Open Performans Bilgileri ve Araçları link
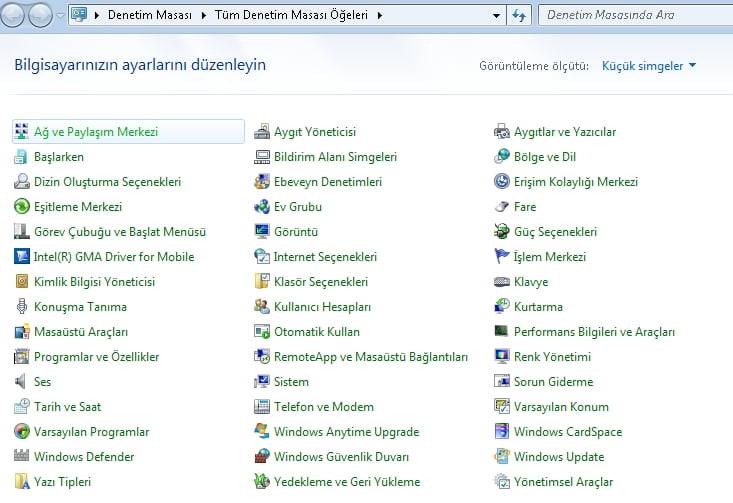Image resolution: width=733 pixels, height=503 pixels. coord(594,331)
